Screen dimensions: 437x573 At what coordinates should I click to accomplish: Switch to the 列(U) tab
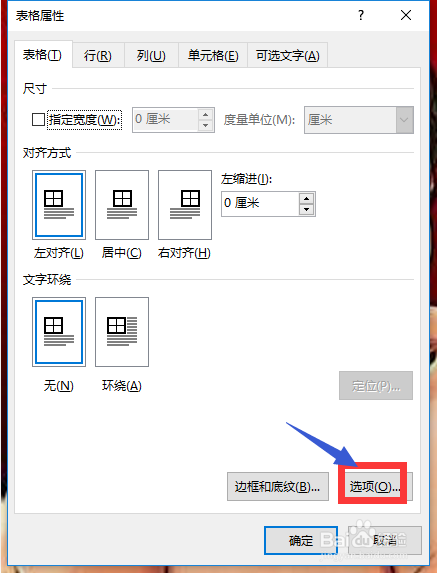pos(151,56)
